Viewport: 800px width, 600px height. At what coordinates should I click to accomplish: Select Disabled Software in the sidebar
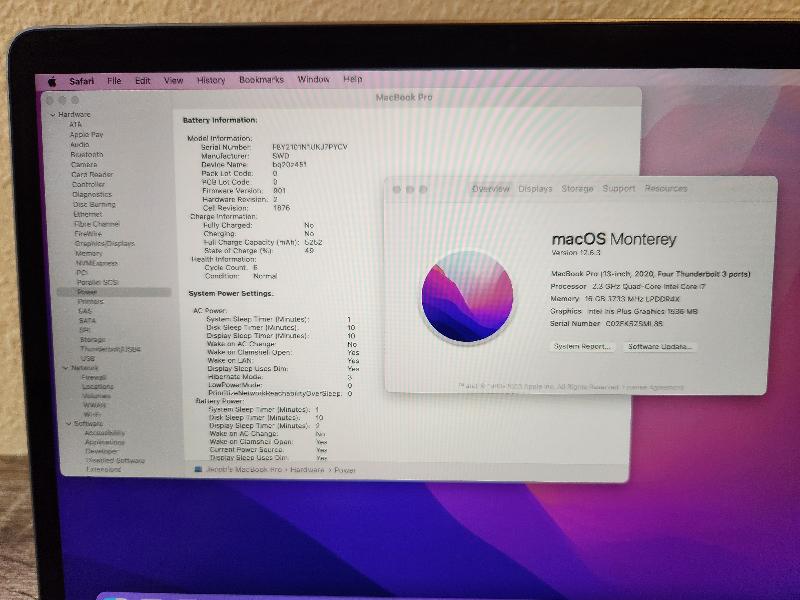click(115, 460)
